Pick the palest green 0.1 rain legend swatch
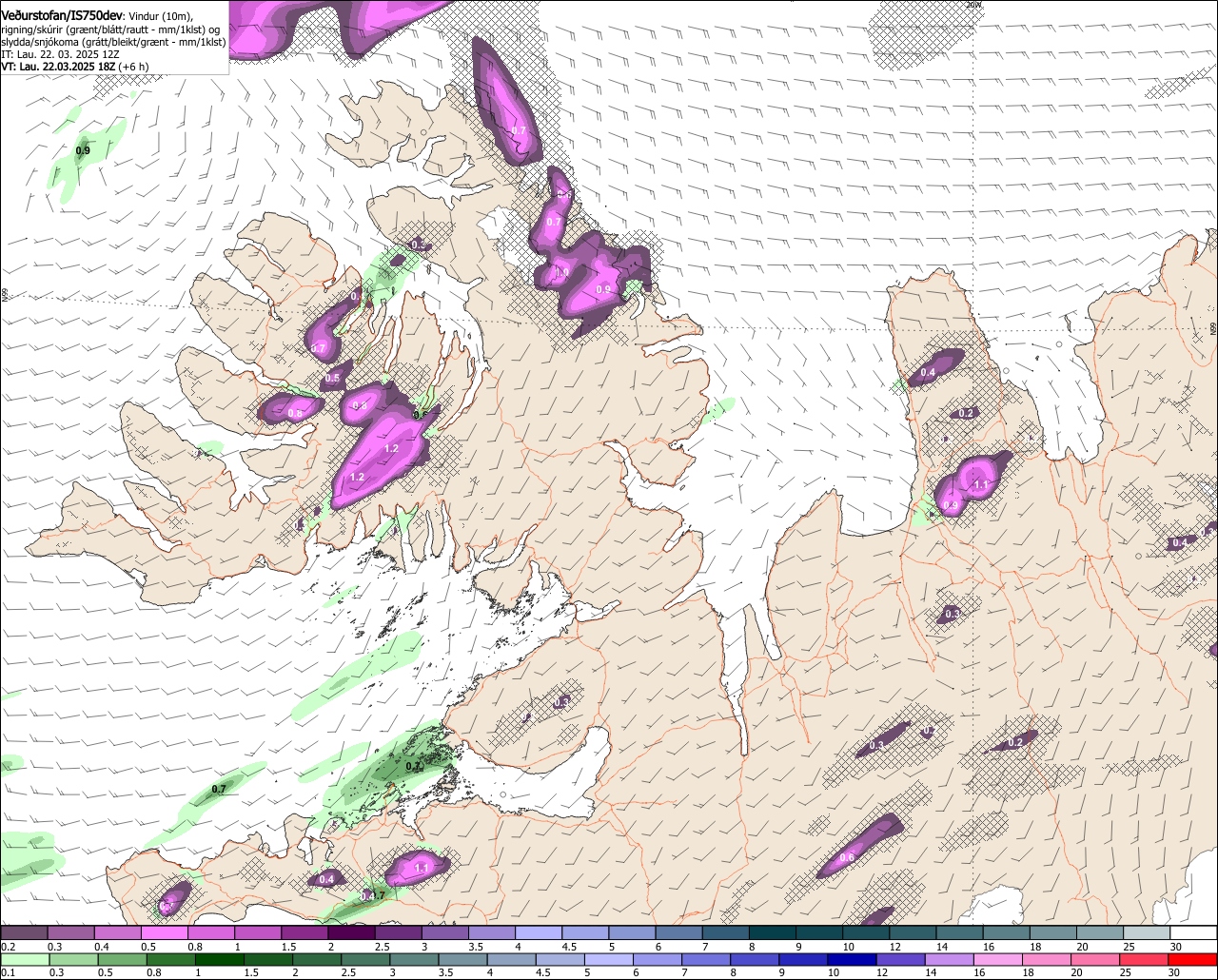 coord(23,960)
